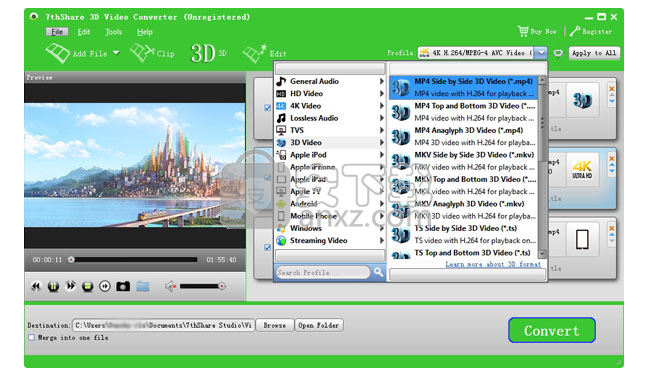
Task: Remove the second file with orange X
Action: pyautogui.click(x=612, y=159)
